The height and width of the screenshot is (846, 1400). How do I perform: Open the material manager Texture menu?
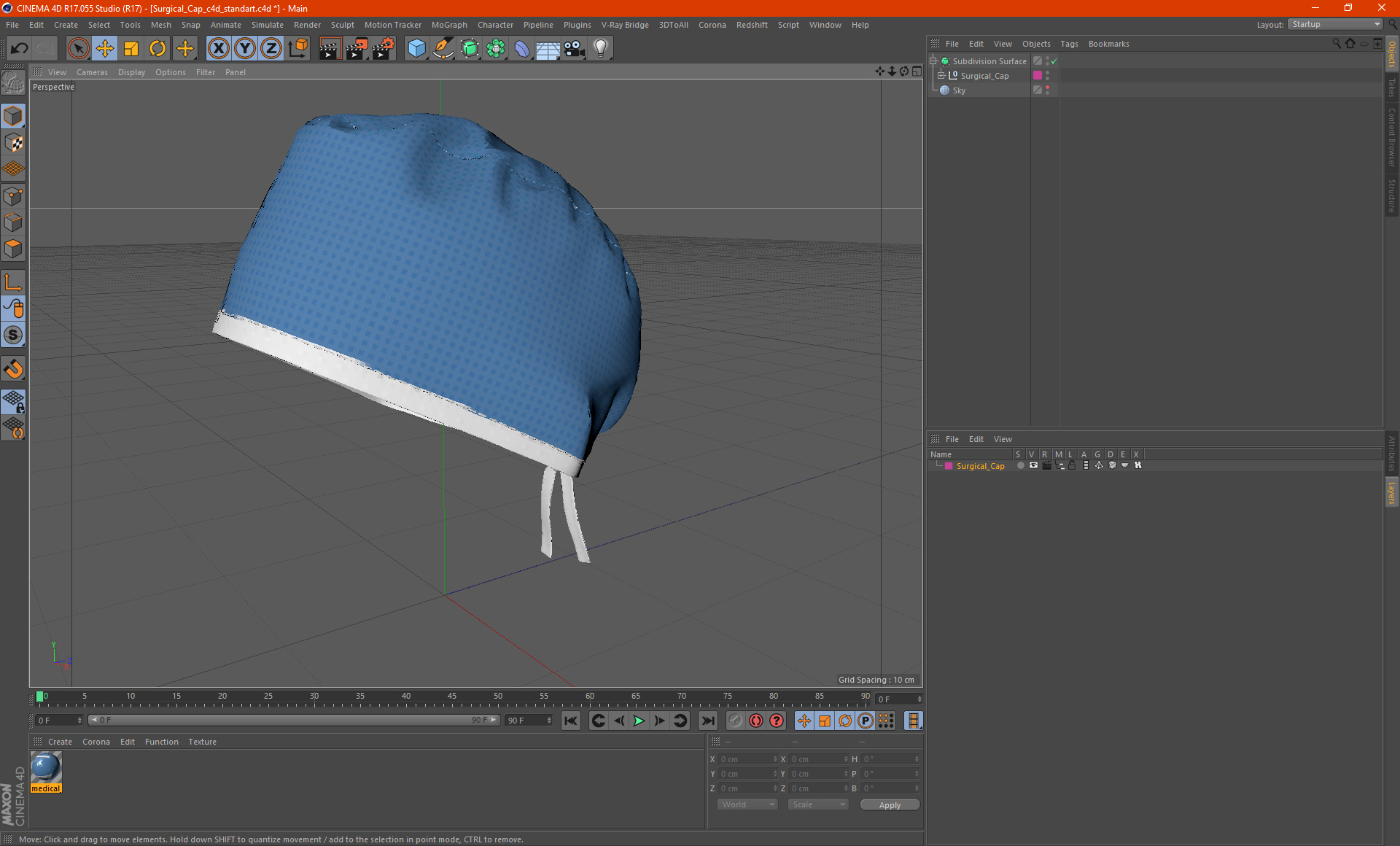click(202, 742)
